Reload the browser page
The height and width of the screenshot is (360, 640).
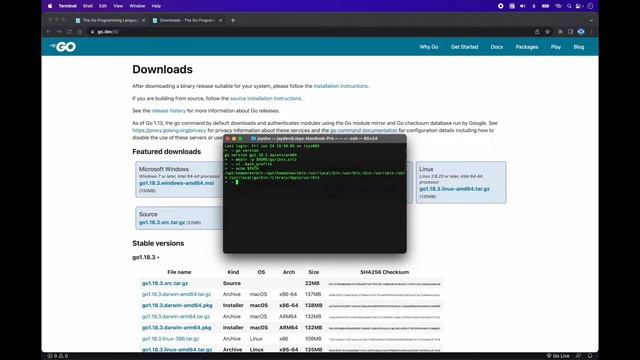pyautogui.click(x=69, y=31)
